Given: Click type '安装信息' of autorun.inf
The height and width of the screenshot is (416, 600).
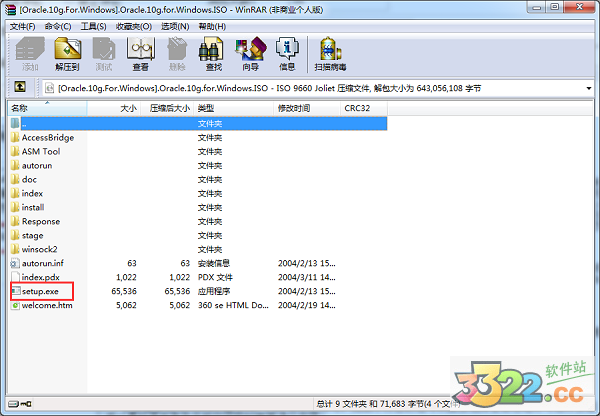Looking at the screenshot, I should [x=214, y=263].
